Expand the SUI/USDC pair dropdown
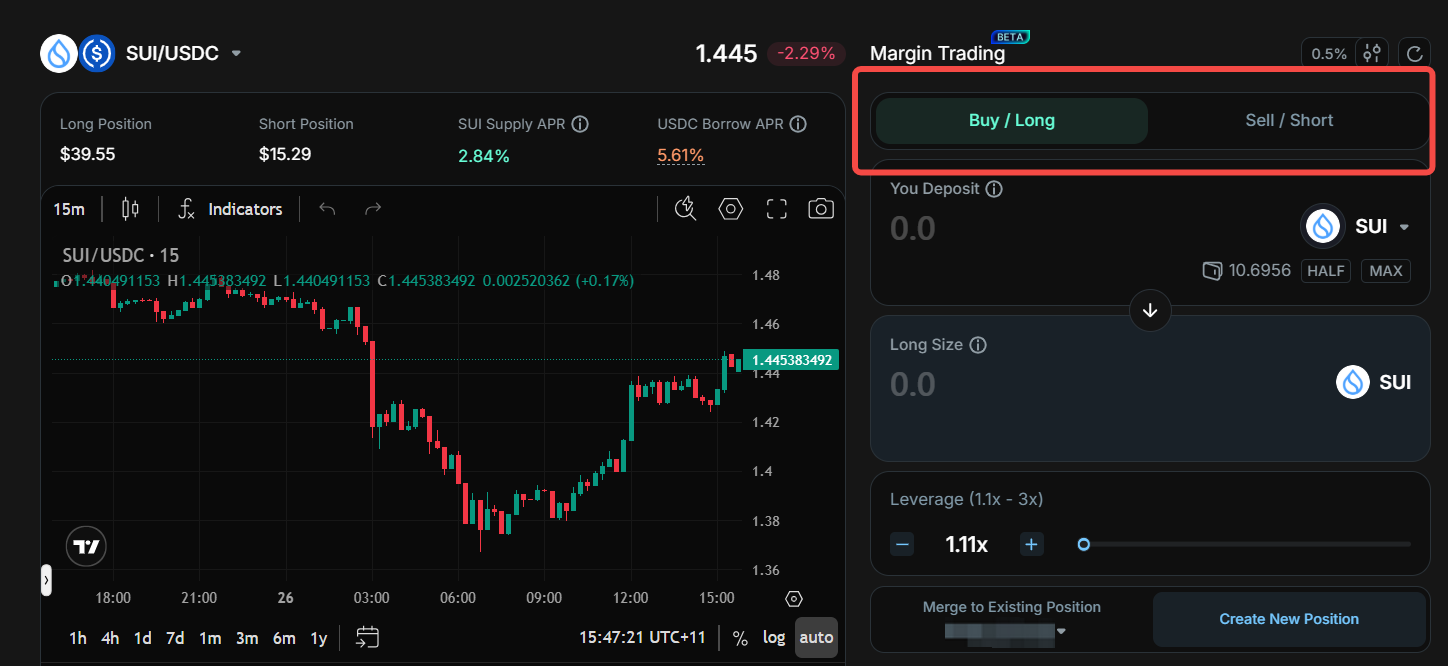Screen dimensions: 1448x666 point(237,54)
